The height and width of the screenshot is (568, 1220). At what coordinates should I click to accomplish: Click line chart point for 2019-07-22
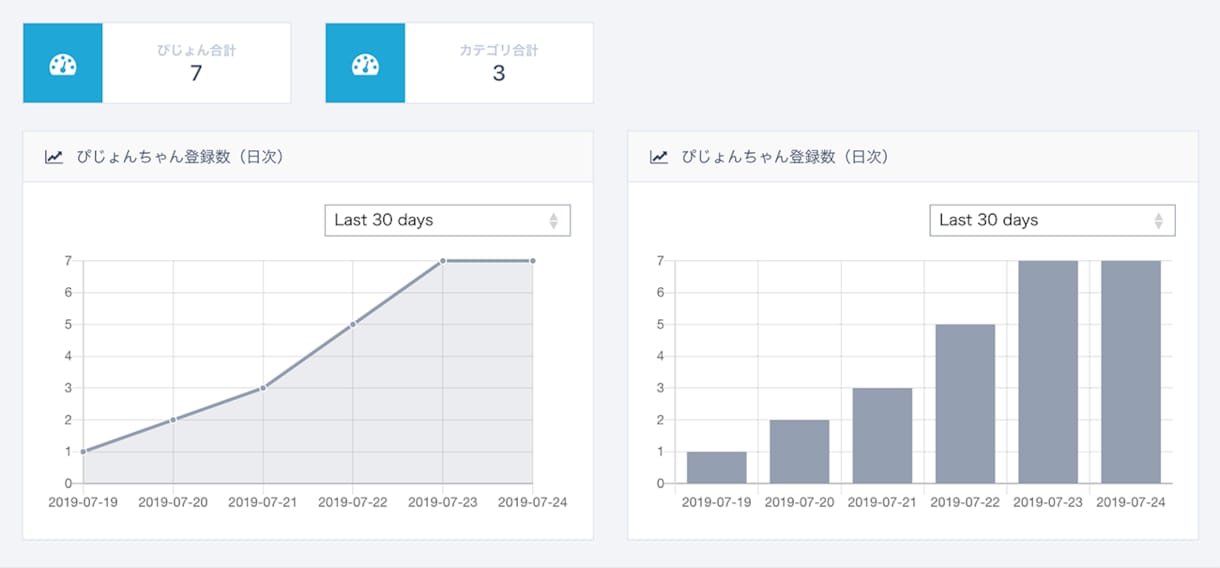(353, 324)
